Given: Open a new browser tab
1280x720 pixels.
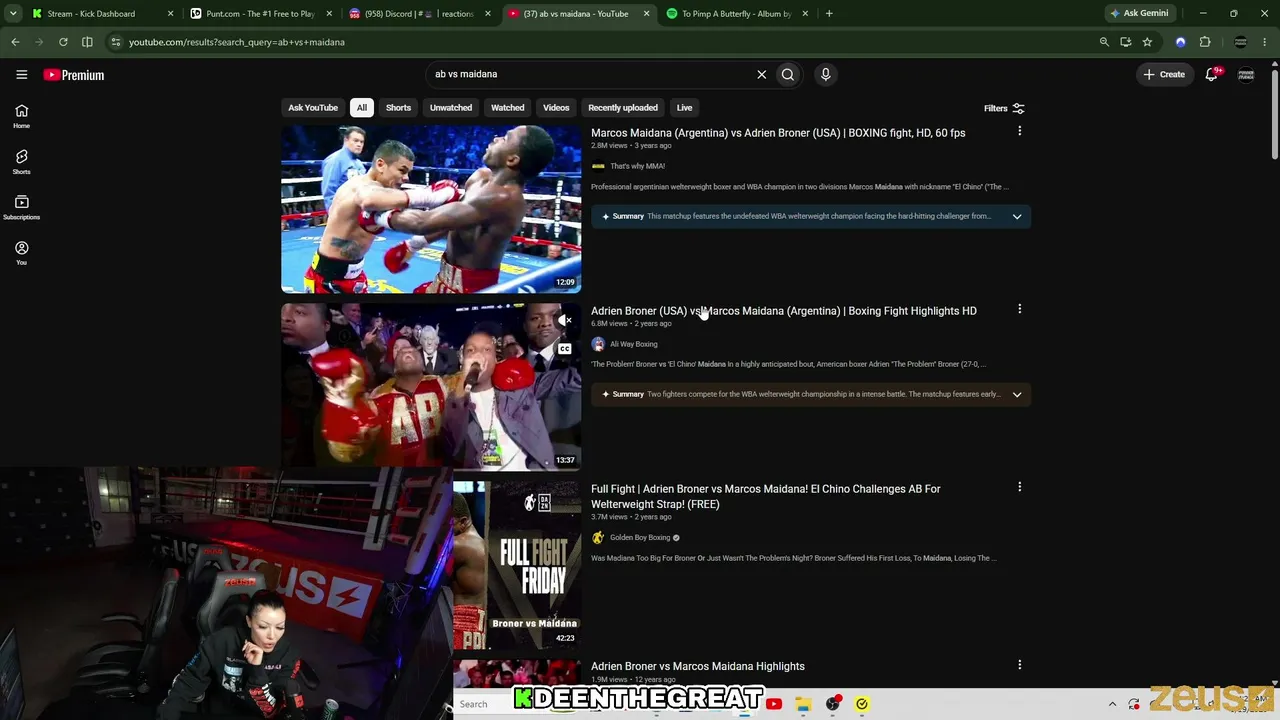Looking at the screenshot, I should click(x=829, y=14).
